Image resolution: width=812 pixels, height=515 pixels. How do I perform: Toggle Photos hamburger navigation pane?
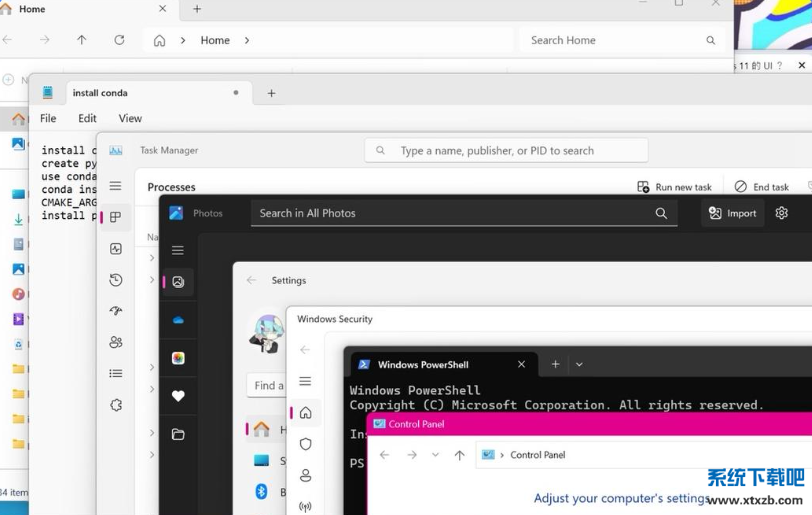click(178, 250)
